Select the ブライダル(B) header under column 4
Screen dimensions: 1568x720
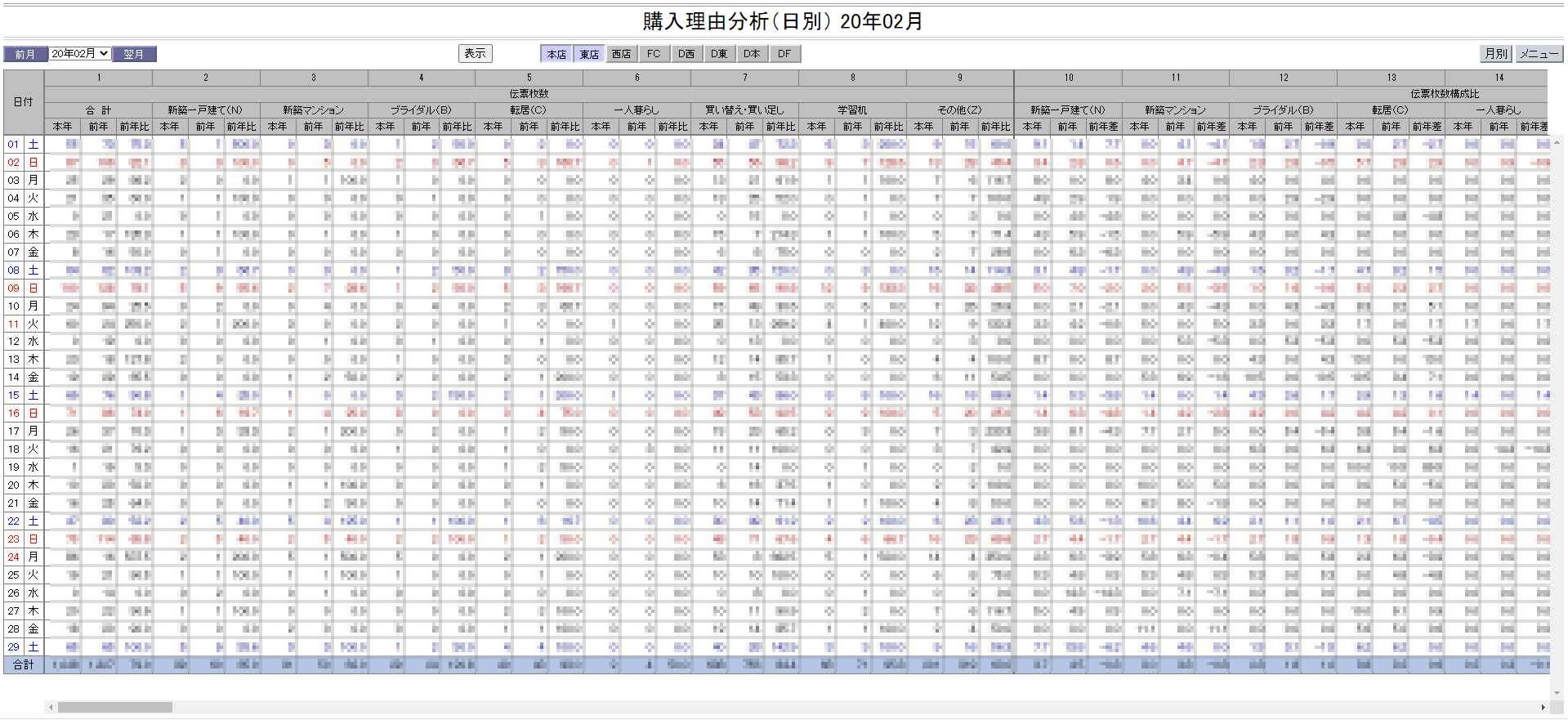(422, 110)
